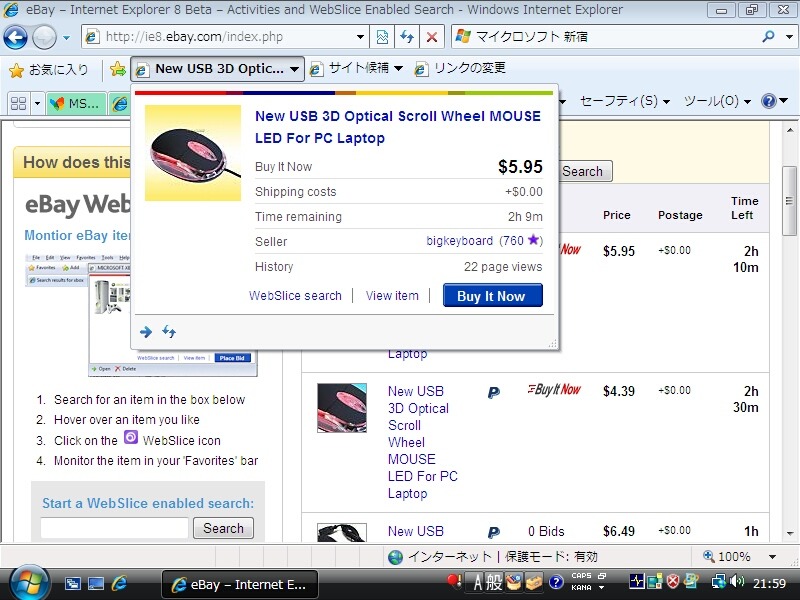Open the volume speaker tray icon
This screenshot has height=600, width=800.
(737, 581)
